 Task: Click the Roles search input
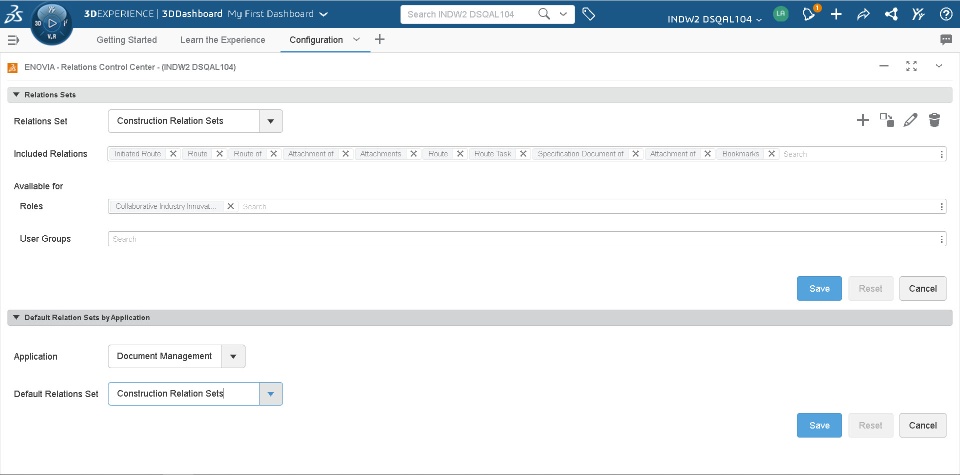[x=588, y=207]
